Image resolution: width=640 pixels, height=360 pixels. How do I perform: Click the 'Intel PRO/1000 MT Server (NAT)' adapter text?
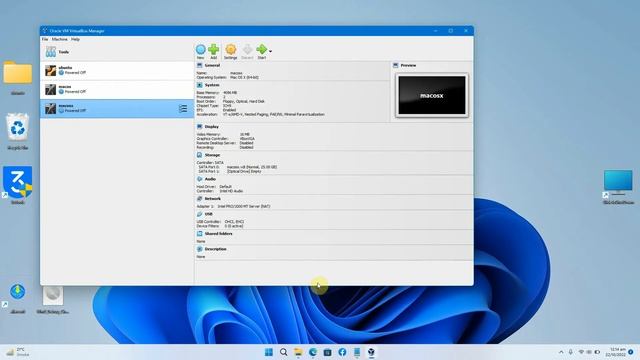click(244, 207)
